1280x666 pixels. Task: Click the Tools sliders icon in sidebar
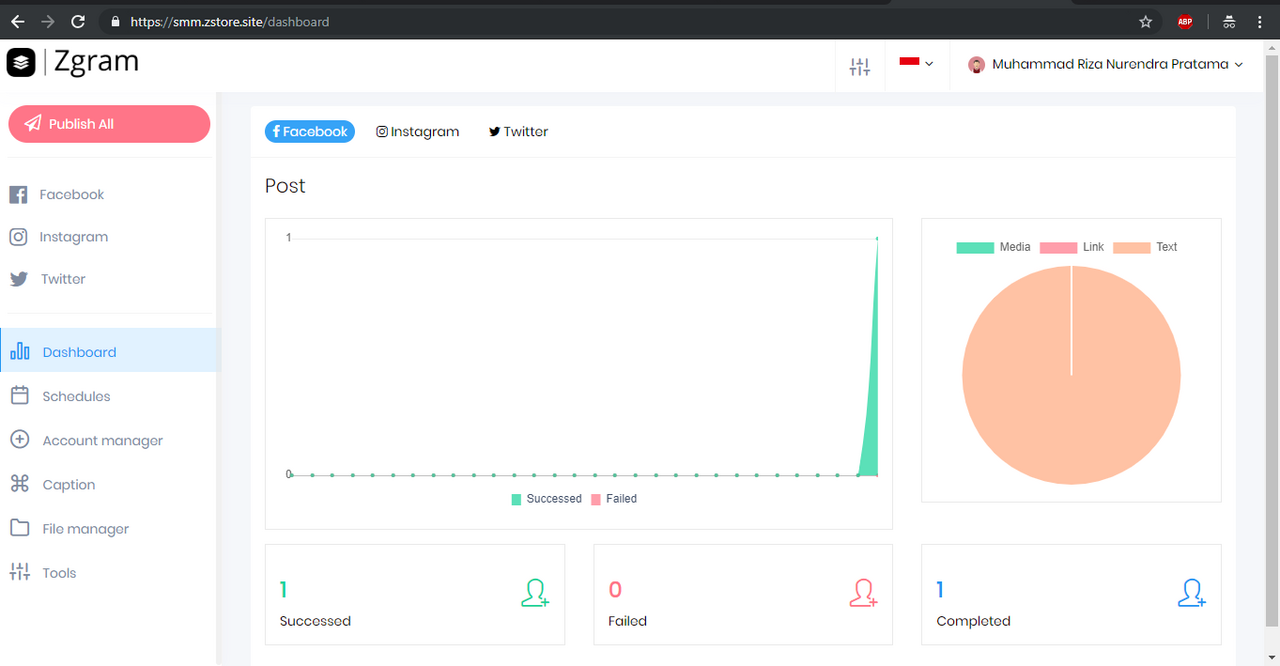19,572
